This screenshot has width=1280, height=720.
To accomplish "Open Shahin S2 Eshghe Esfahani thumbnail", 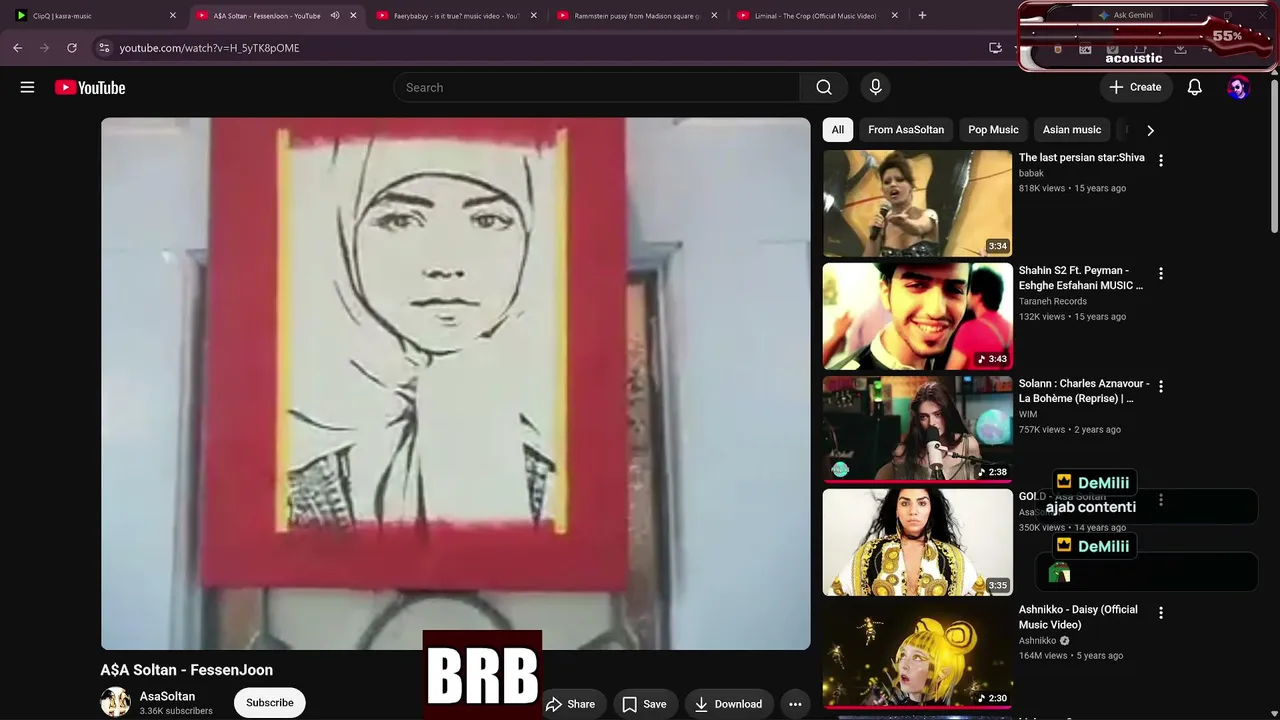I will click(917, 316).
